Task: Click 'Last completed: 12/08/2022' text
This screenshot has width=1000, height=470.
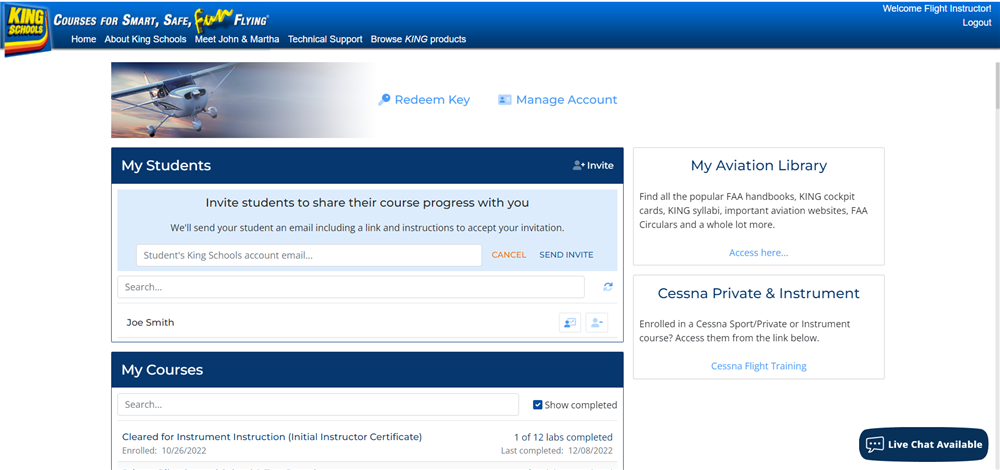Action: point(557,451)
